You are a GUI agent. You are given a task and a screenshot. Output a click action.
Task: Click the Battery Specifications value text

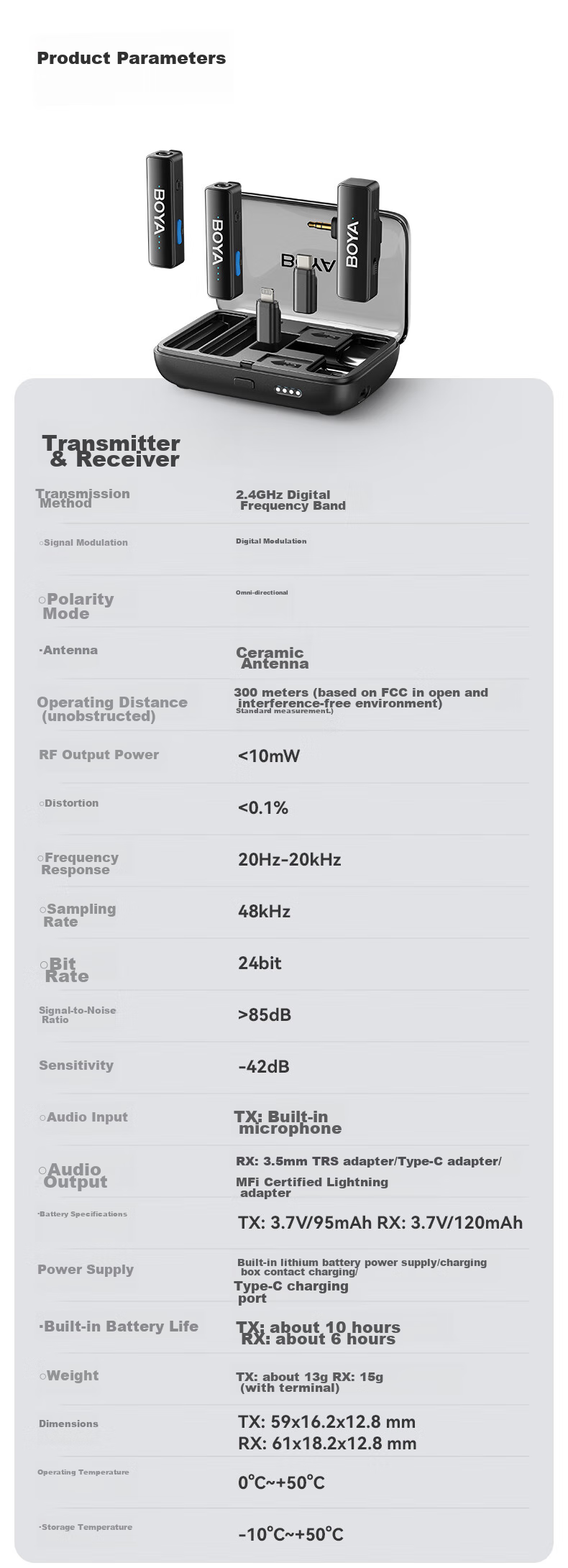[380, 1222]
